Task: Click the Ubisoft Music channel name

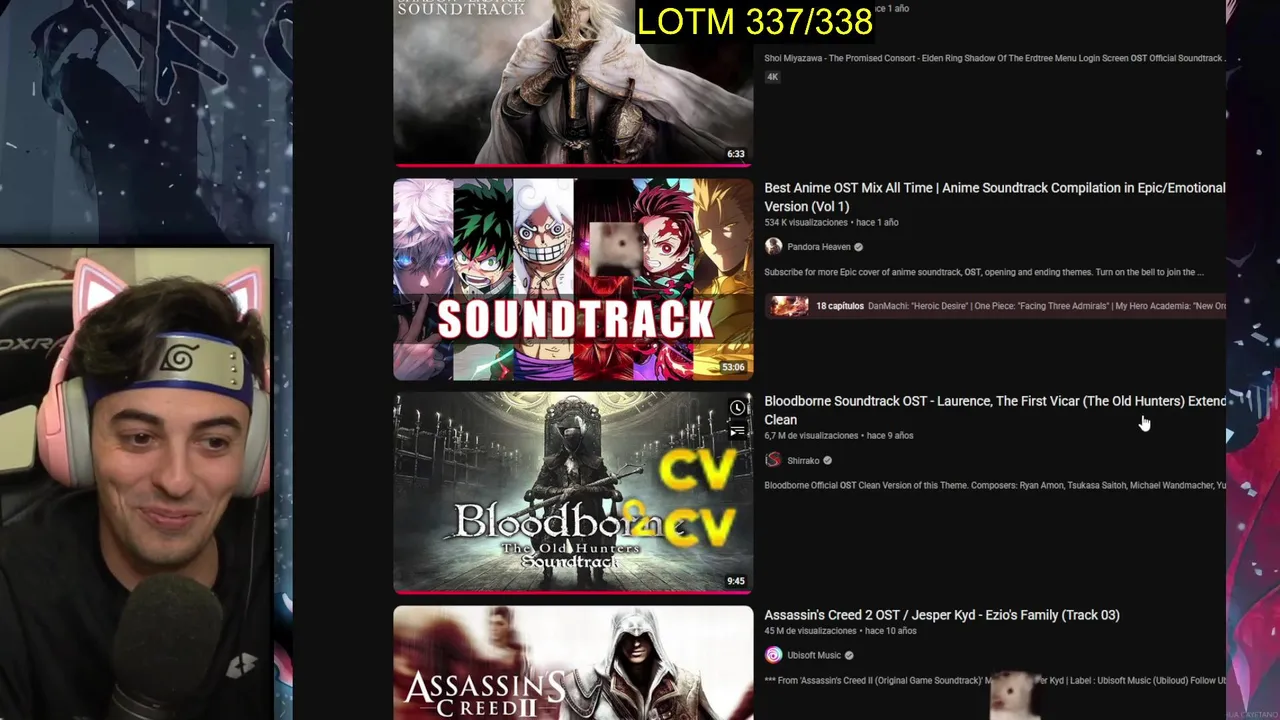Action: click(x=814, y=655)
